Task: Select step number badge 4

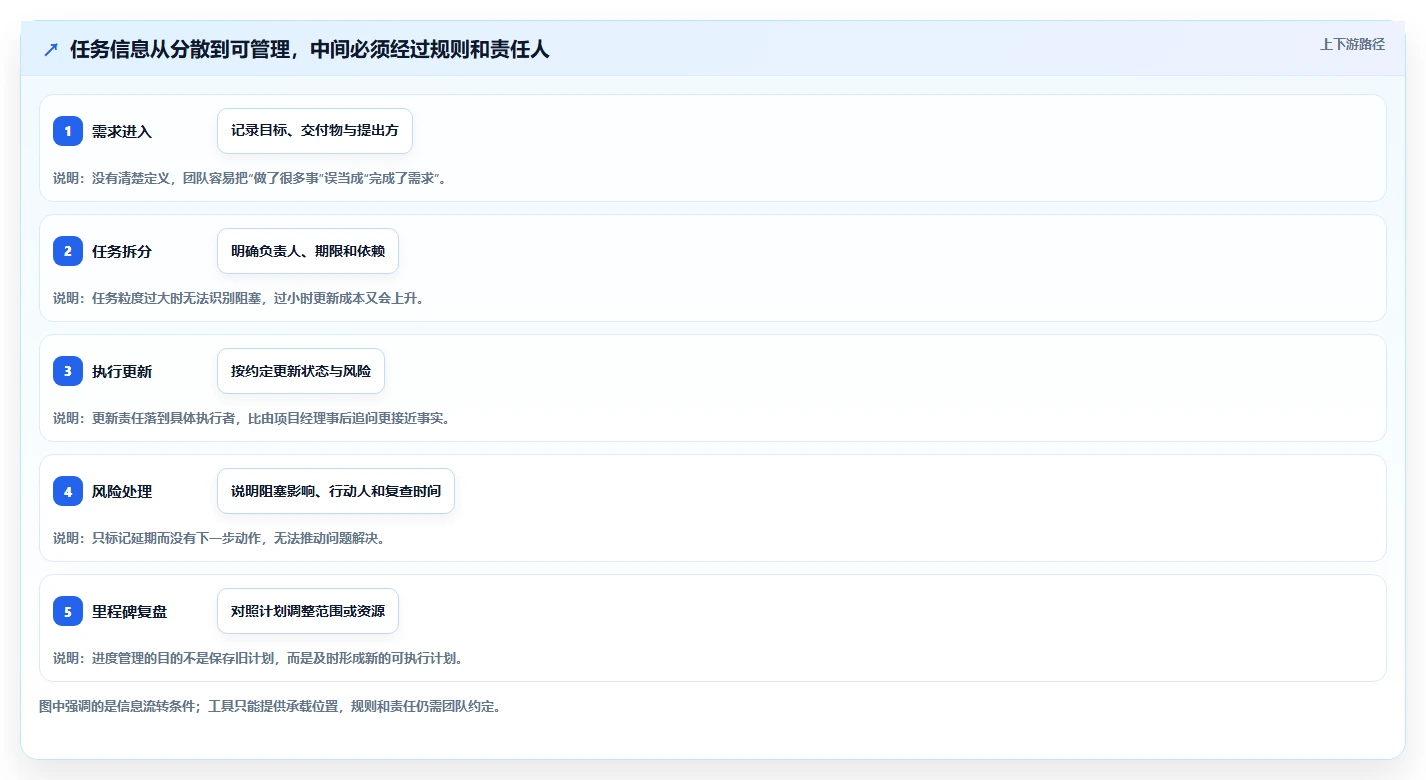Action: [x=68, y=491]
